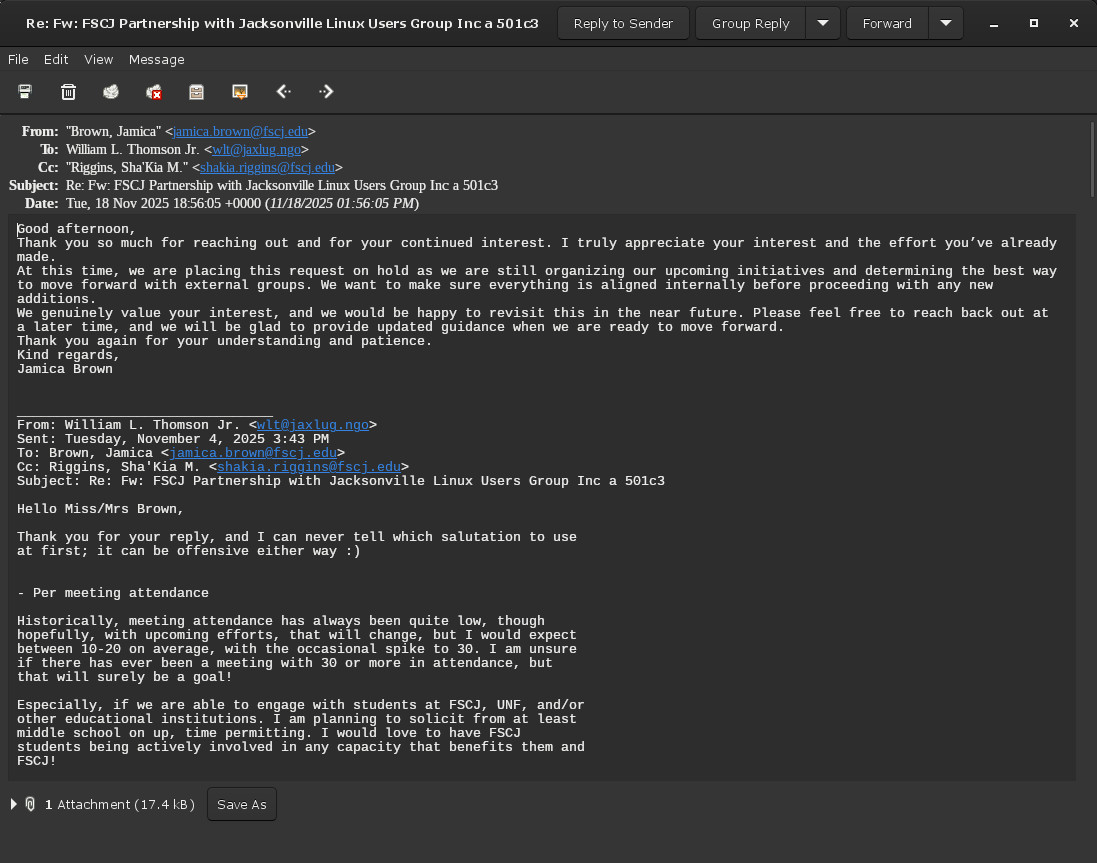Image resolution: width=1097 pixels, height=863 pixels.
Task: Delete the message with the trash icon
Action: tap(68, 92)
